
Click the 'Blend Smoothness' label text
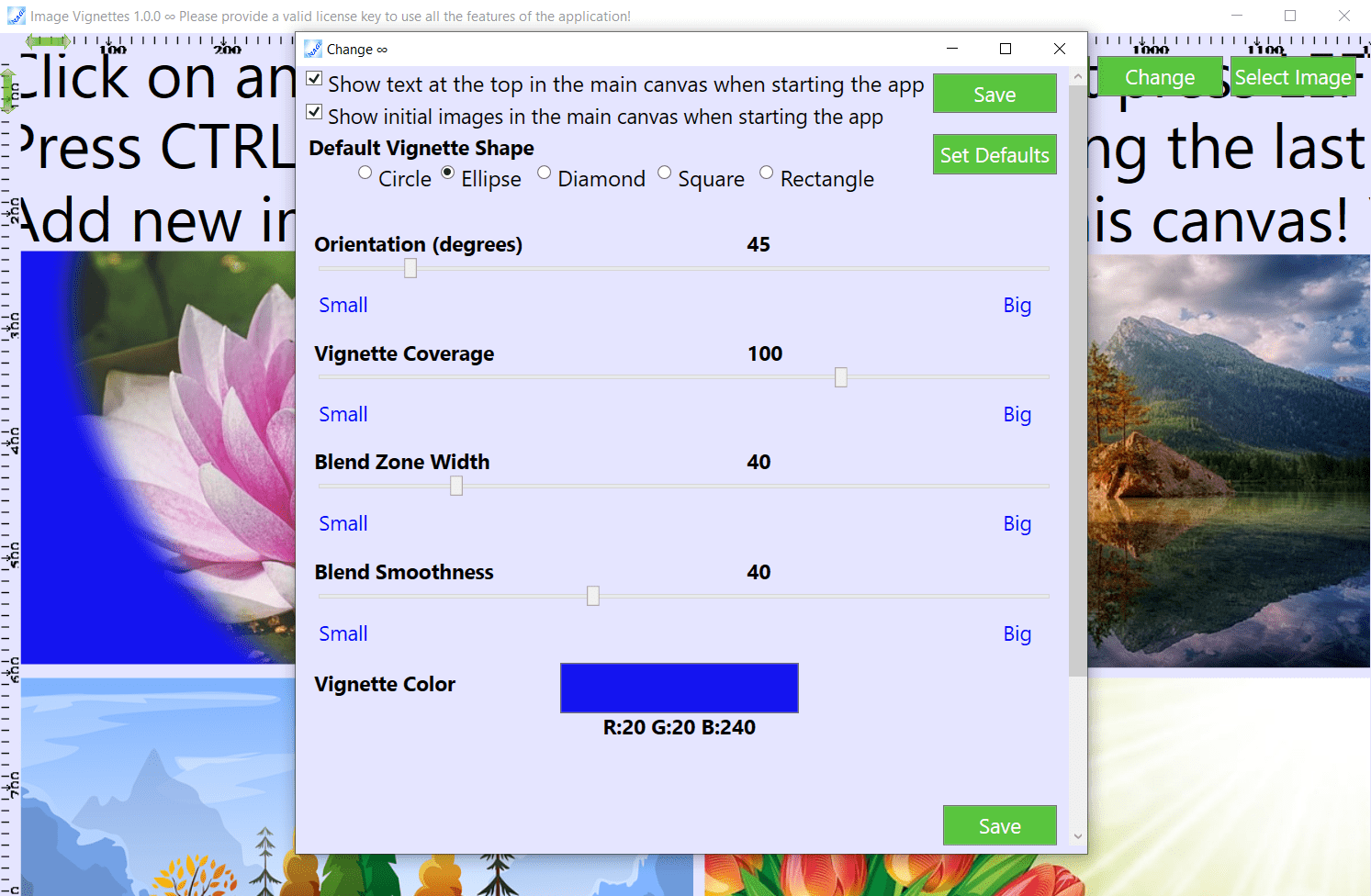click(x=404, y=572)
